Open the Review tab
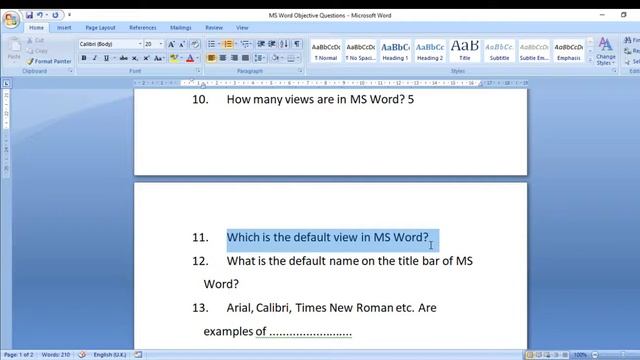The image size is (640, 360). [214, 28]
